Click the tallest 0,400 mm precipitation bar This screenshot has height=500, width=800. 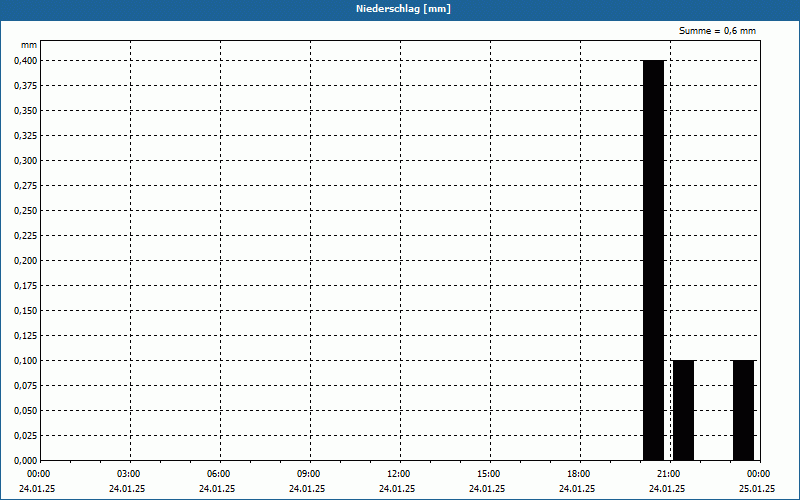point(654,260)
